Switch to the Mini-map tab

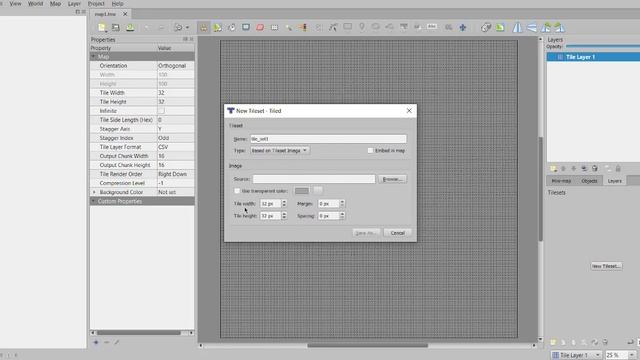pyautogui.click(x=561, y=181)
